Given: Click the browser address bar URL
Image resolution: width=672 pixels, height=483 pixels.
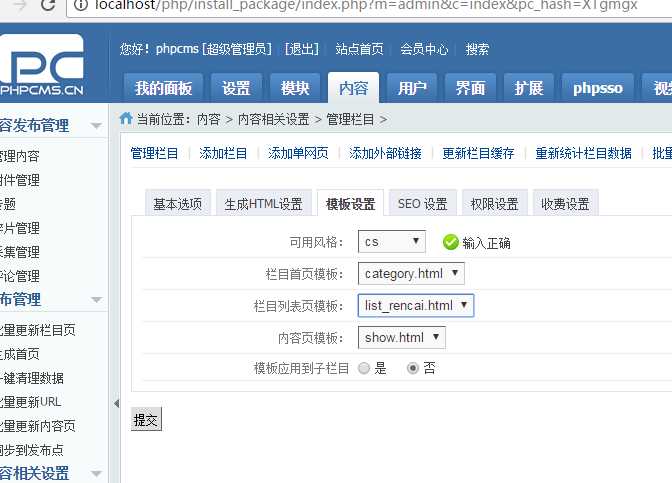Looking at the screenshot, I should pyautogui.click(x=366, y=6).
